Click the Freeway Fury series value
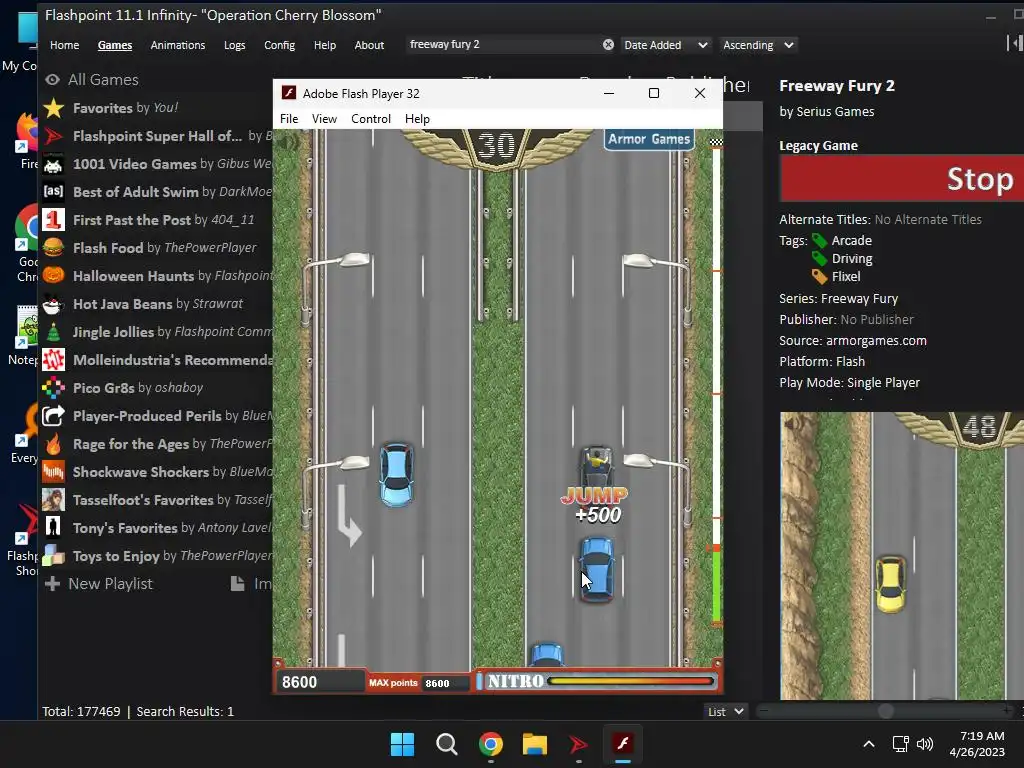The height and width of the screenshot is (768, 1024). click(x=859, y=298)
